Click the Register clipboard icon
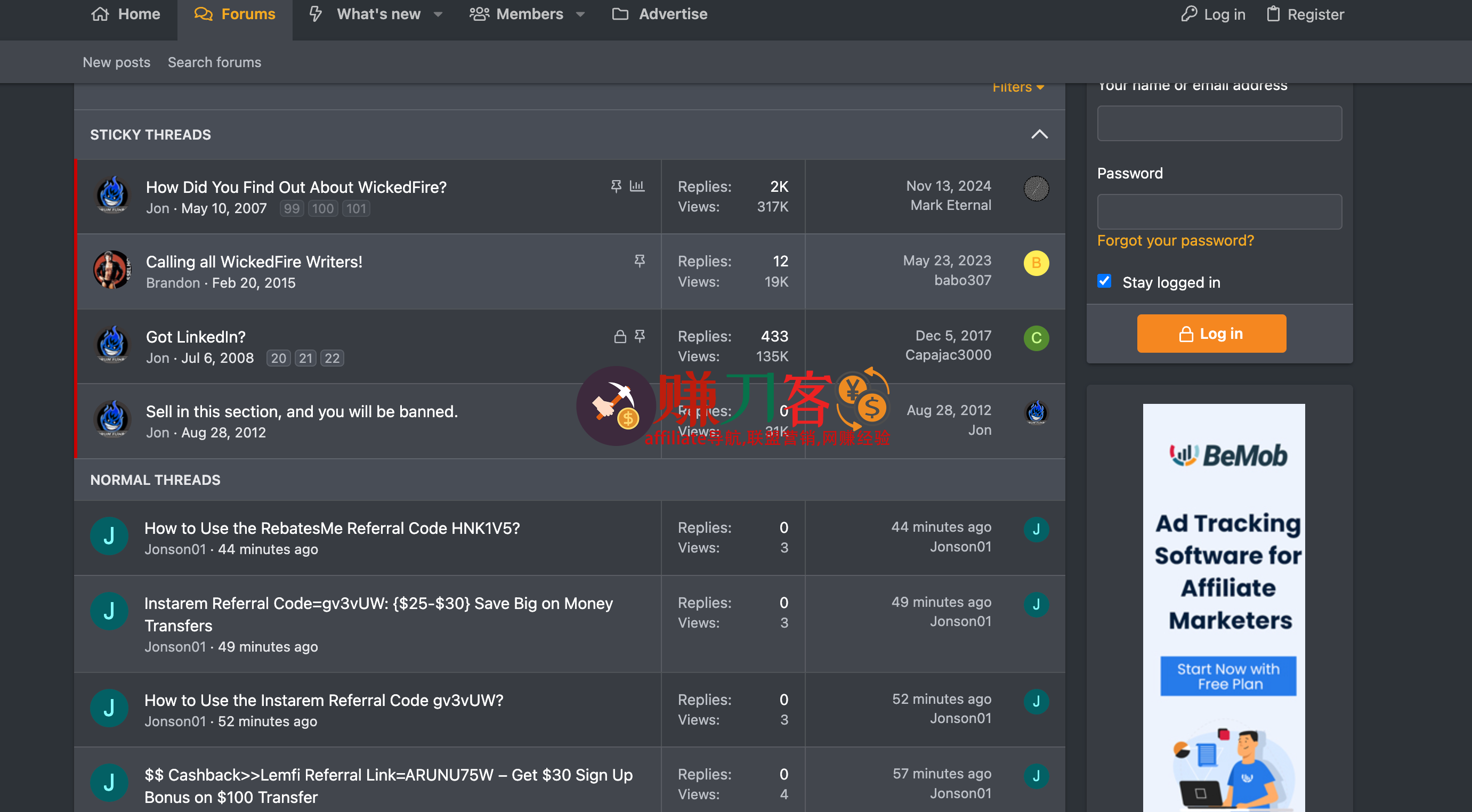Image resolution: width=1472 pixels, height=812 pixels. pyautogui.click(x=1273, y=14)
